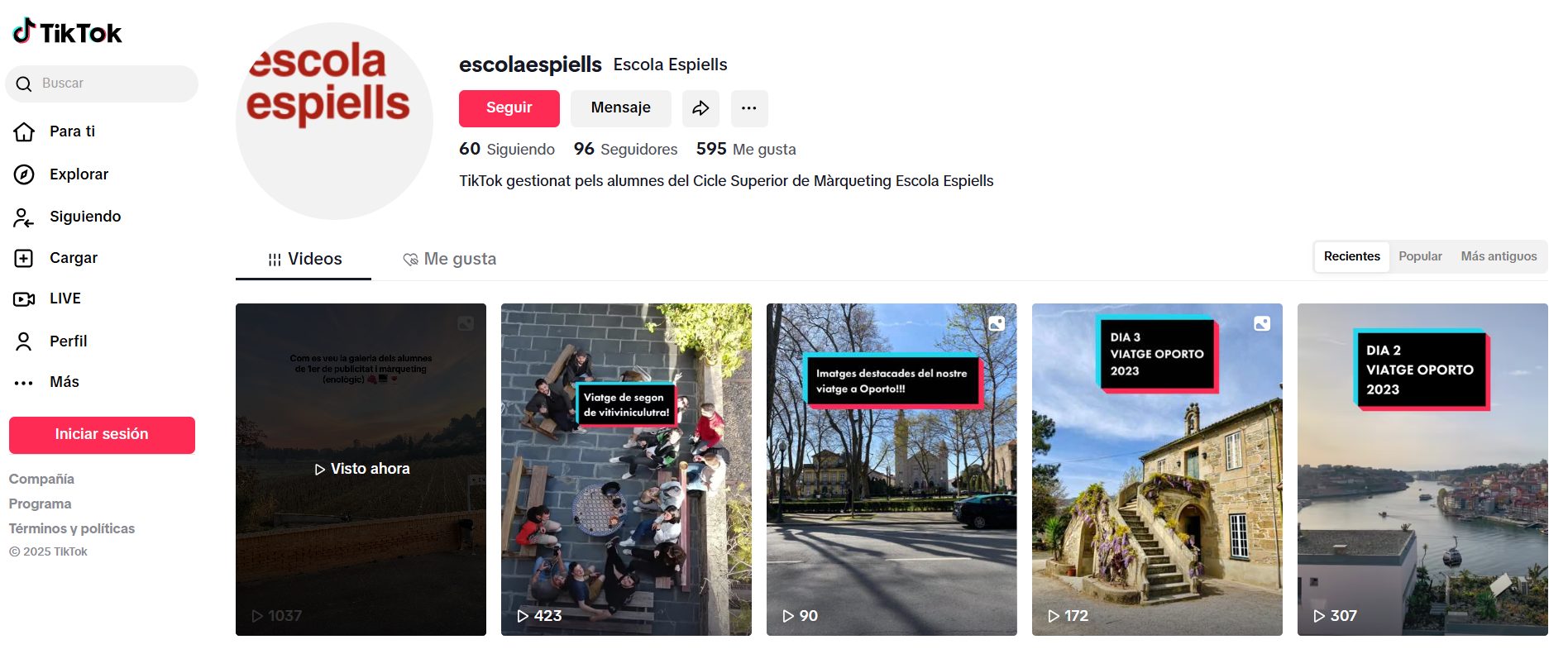Select the Recientes sort option
The width and height of the screenshot is (1568, 654).
click(x=1351, y=256)
